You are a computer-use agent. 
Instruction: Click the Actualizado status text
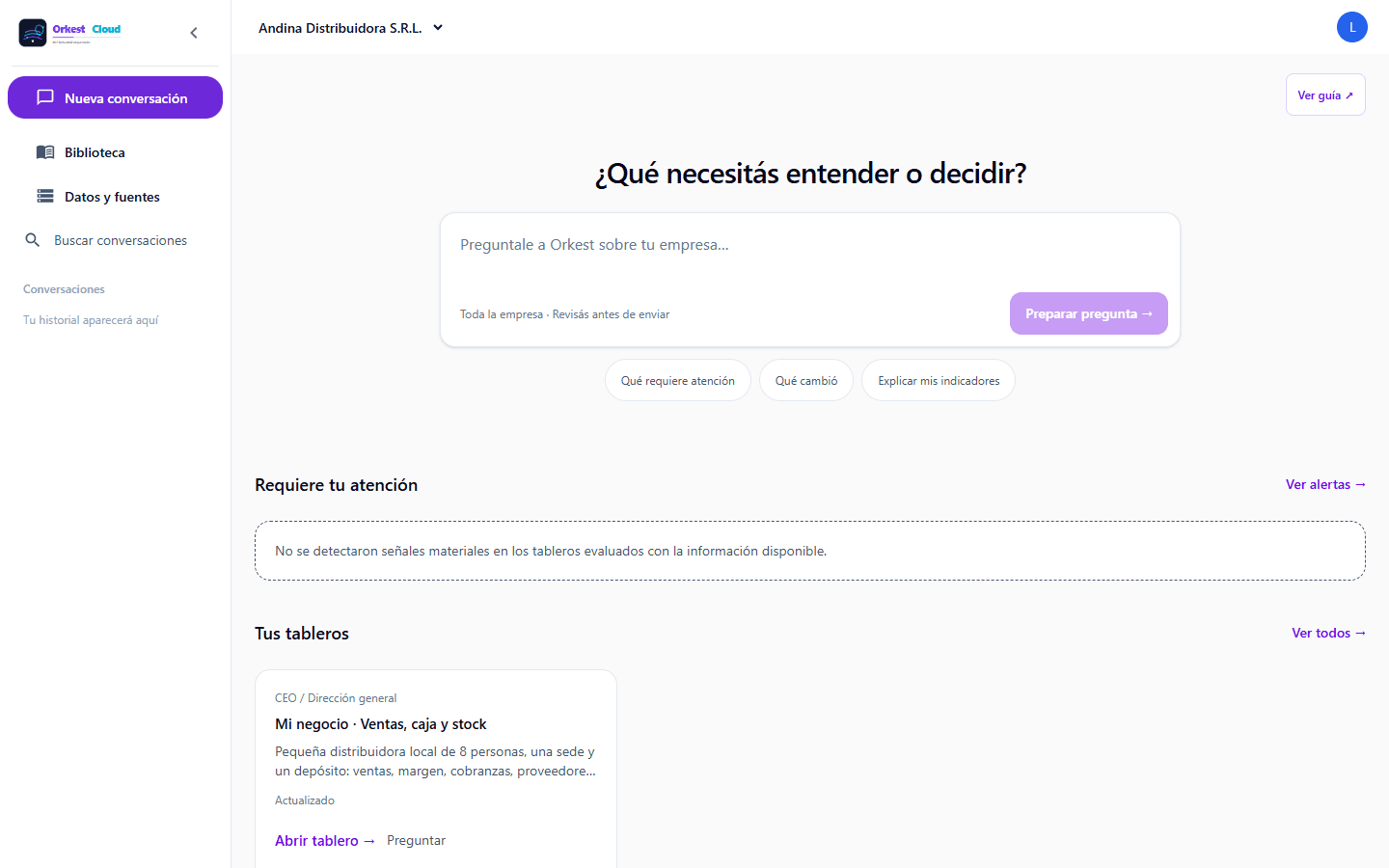(305, 800)
